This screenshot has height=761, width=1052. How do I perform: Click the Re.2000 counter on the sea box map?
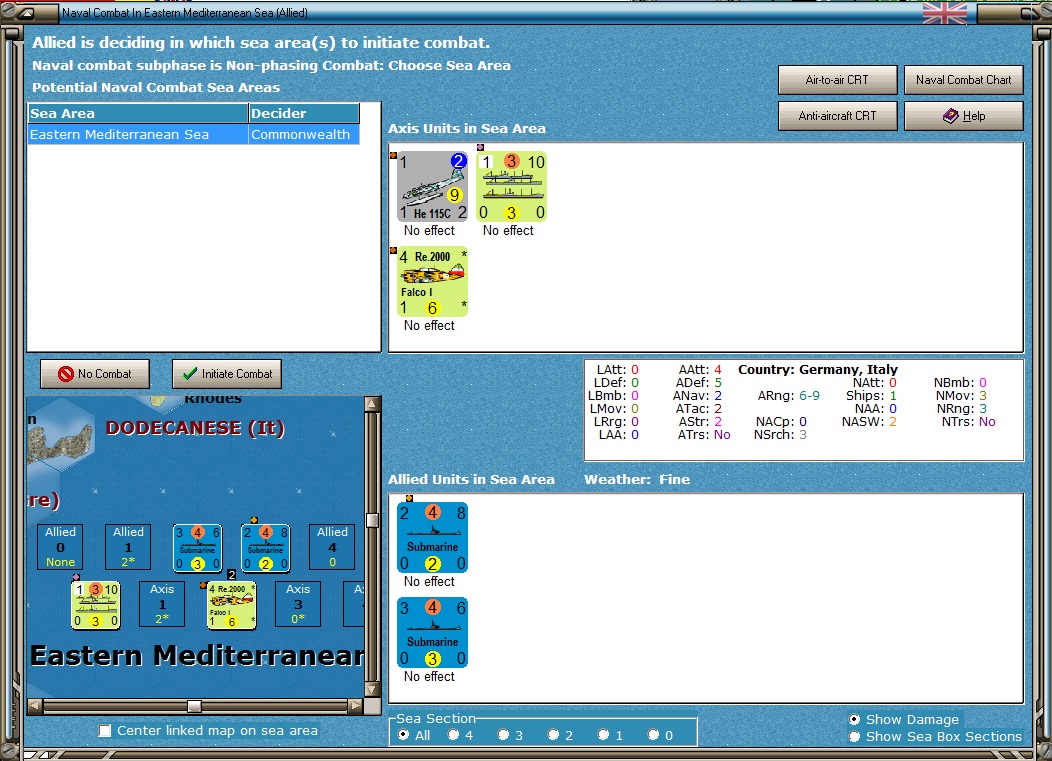pos(231,605)
